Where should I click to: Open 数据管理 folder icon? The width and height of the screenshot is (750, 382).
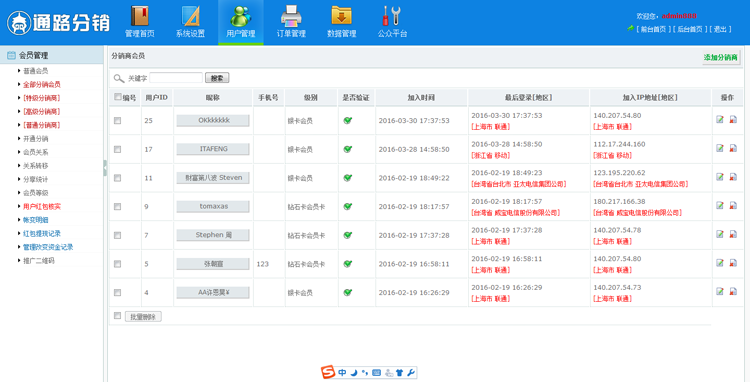[x=342, y=16]
